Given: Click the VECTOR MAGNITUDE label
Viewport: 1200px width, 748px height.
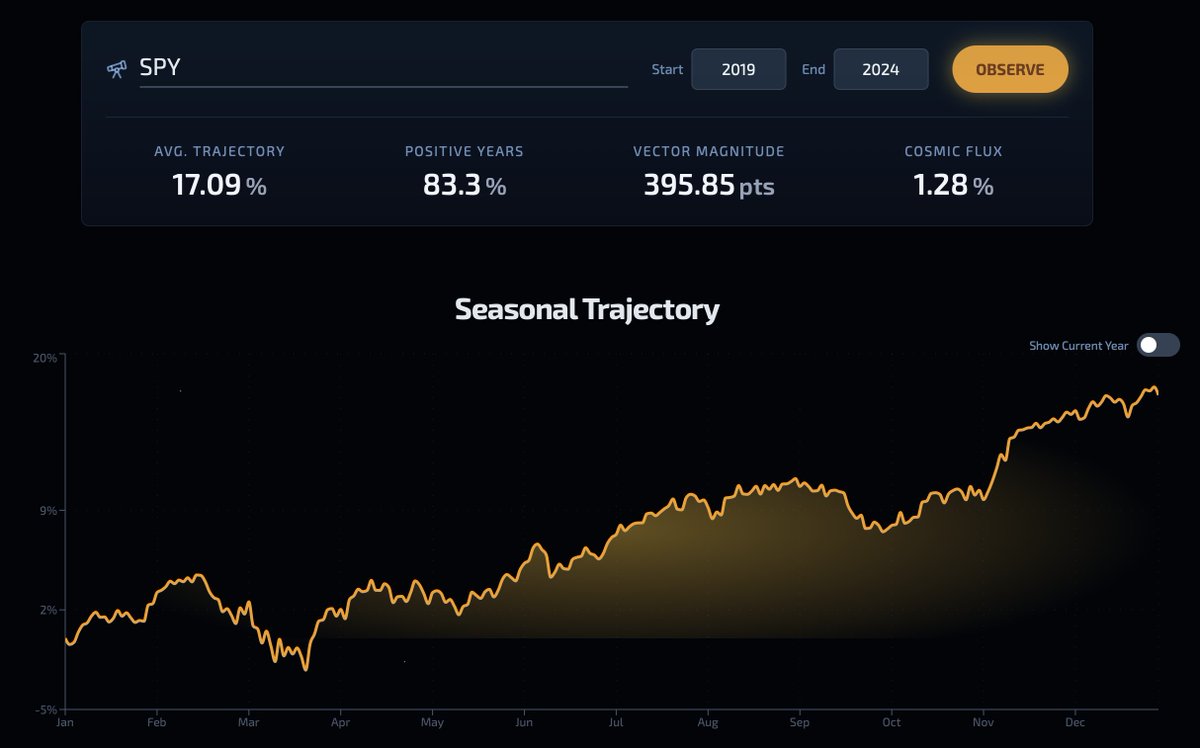Looking at the screenshot, I should [708, 151].
